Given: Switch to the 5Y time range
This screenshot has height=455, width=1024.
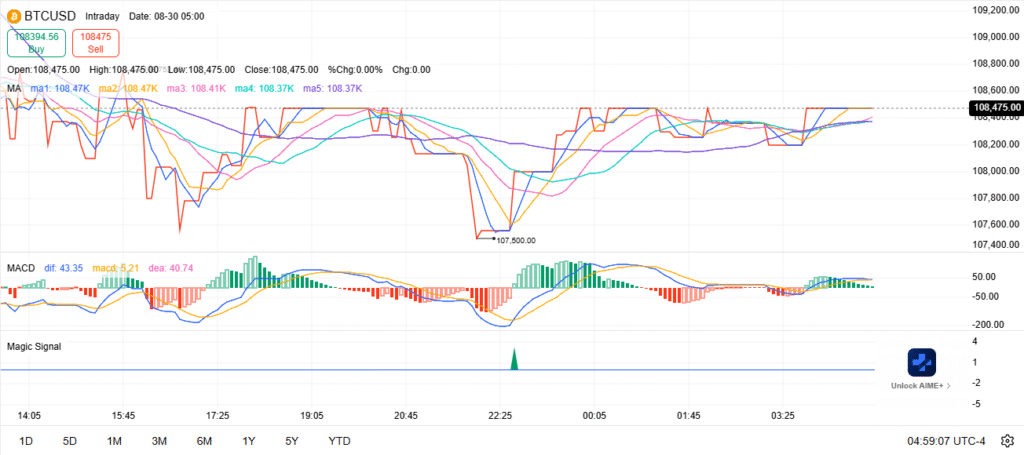Looking at the screenshot, I should pyautogui.click(x=291, y=441).
